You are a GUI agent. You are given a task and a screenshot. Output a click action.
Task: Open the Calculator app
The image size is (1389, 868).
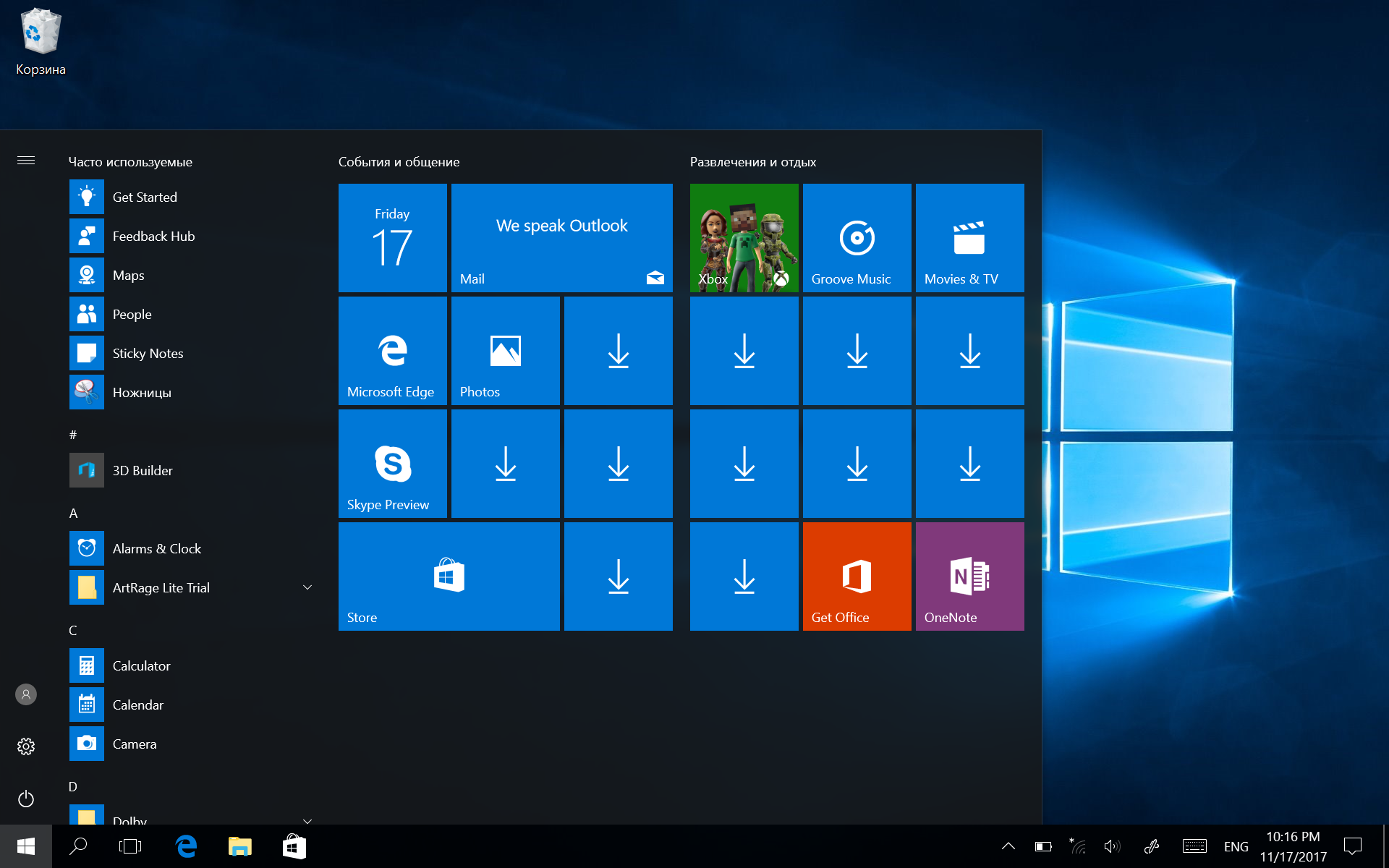point(192,665)
